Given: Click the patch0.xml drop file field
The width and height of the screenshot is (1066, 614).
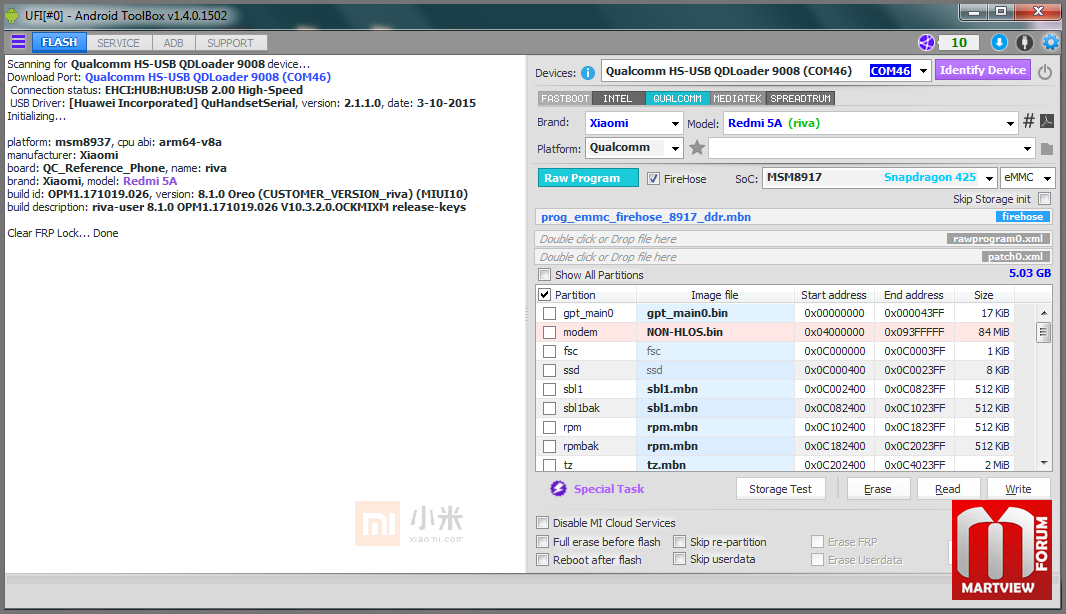Looking at the screenshot, I should (x=793, y=257).
